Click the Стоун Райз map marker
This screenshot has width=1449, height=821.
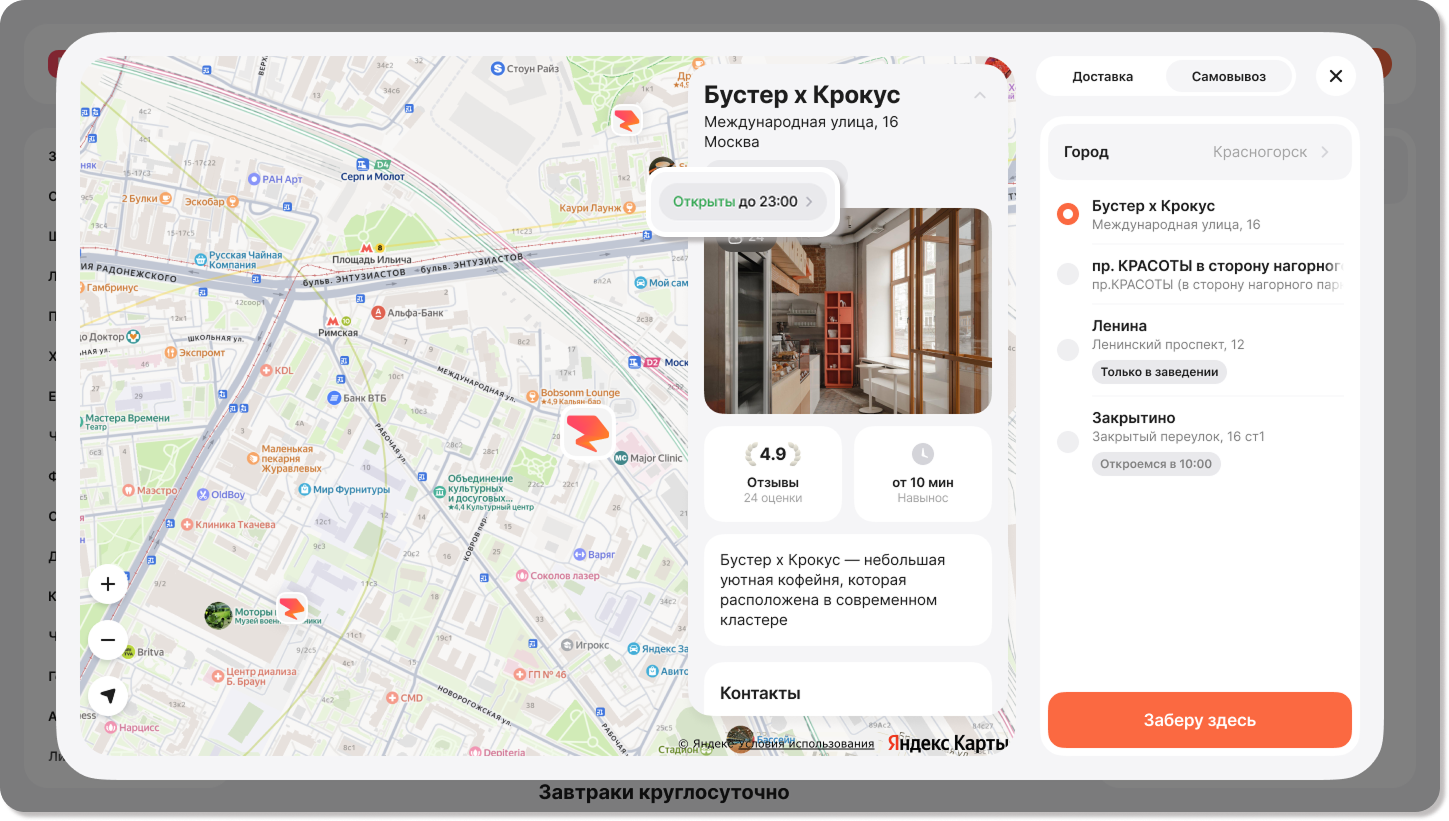click(x=498, y=69)
